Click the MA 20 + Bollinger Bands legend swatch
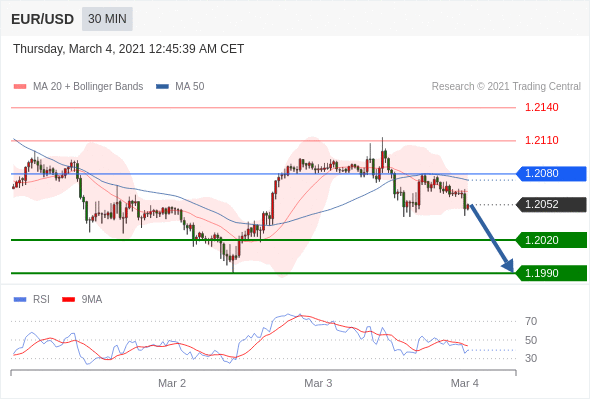Viewport: 590px width, 400px height. click(x=20, y=87)
